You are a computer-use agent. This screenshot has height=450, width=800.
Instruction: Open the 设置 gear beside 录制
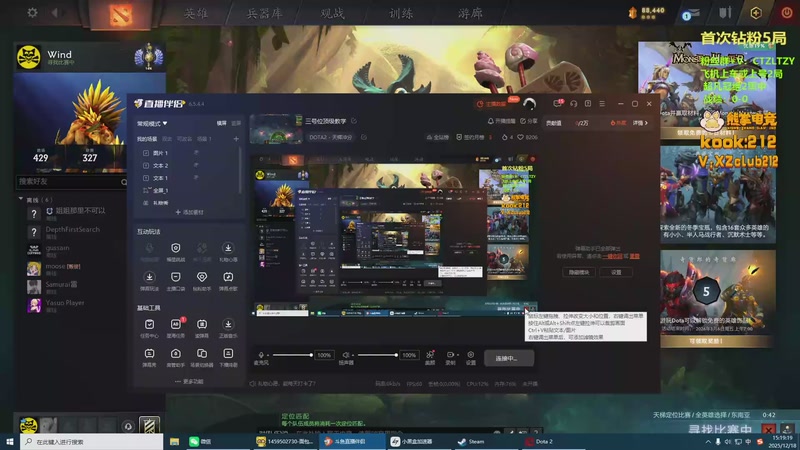(x=470, y=357)
